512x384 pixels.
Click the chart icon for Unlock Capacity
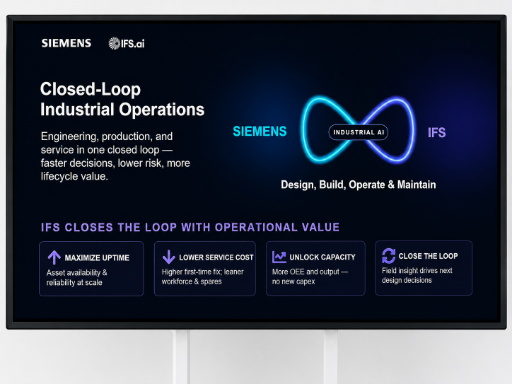pyautogui.click(x=279, y=257)
